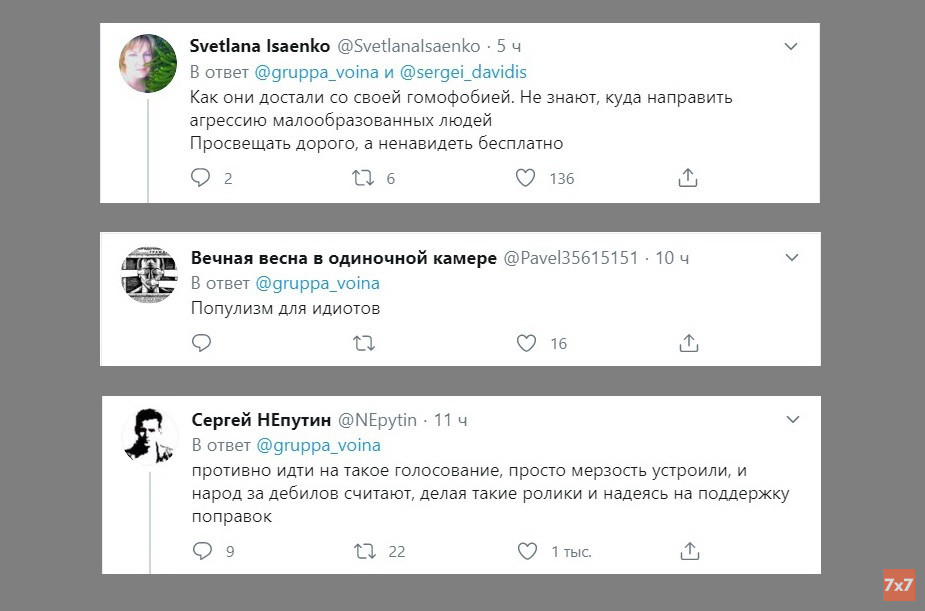The height and width of the screenshot is (611, 925).
Task: Reply to the tweet "Популизм для идиотов"
Action: pos(201,342)
